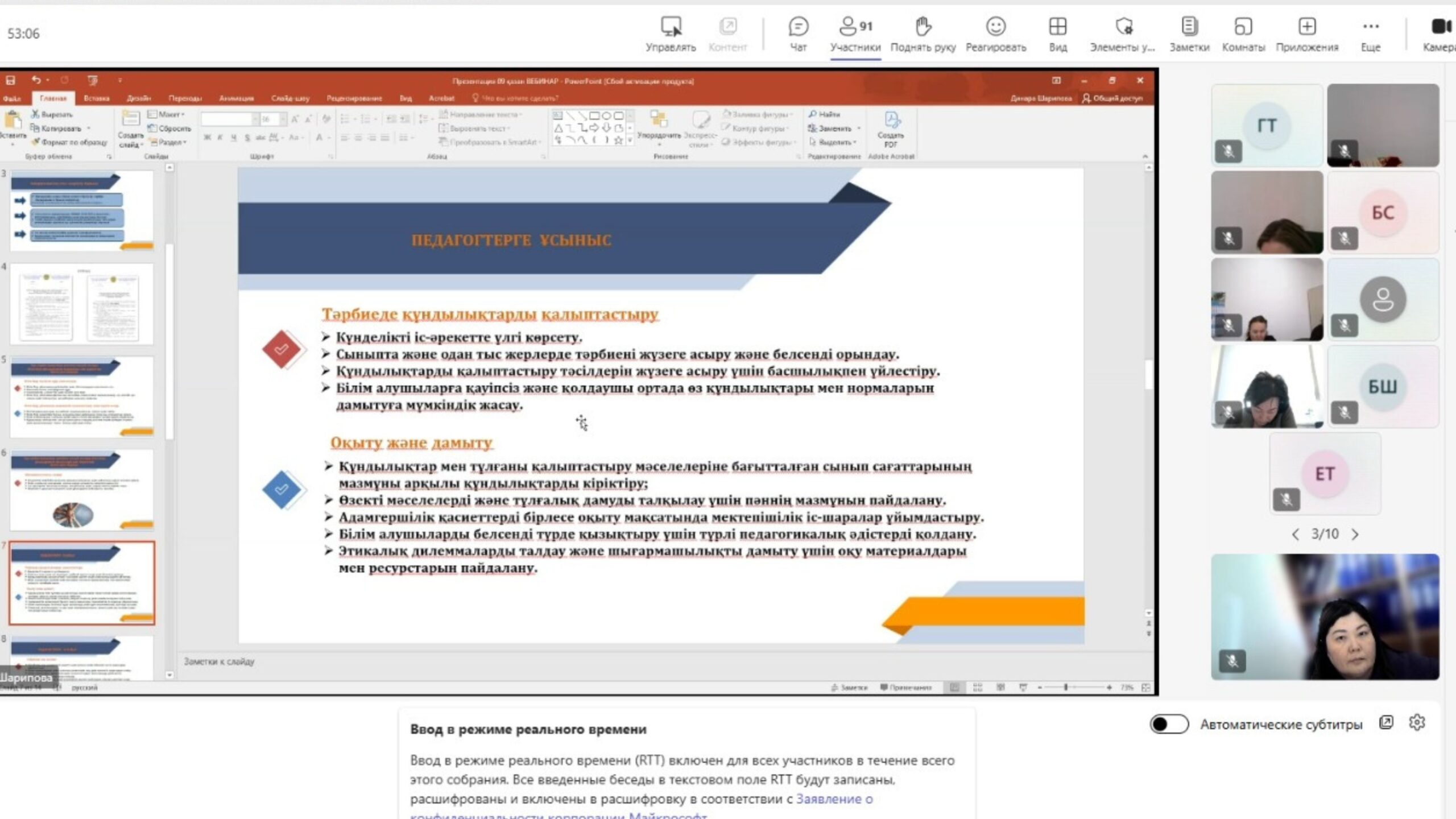Screen dimensions: 1456x819
Task: Pop out captions into separate window
Action: point(1386,722)
